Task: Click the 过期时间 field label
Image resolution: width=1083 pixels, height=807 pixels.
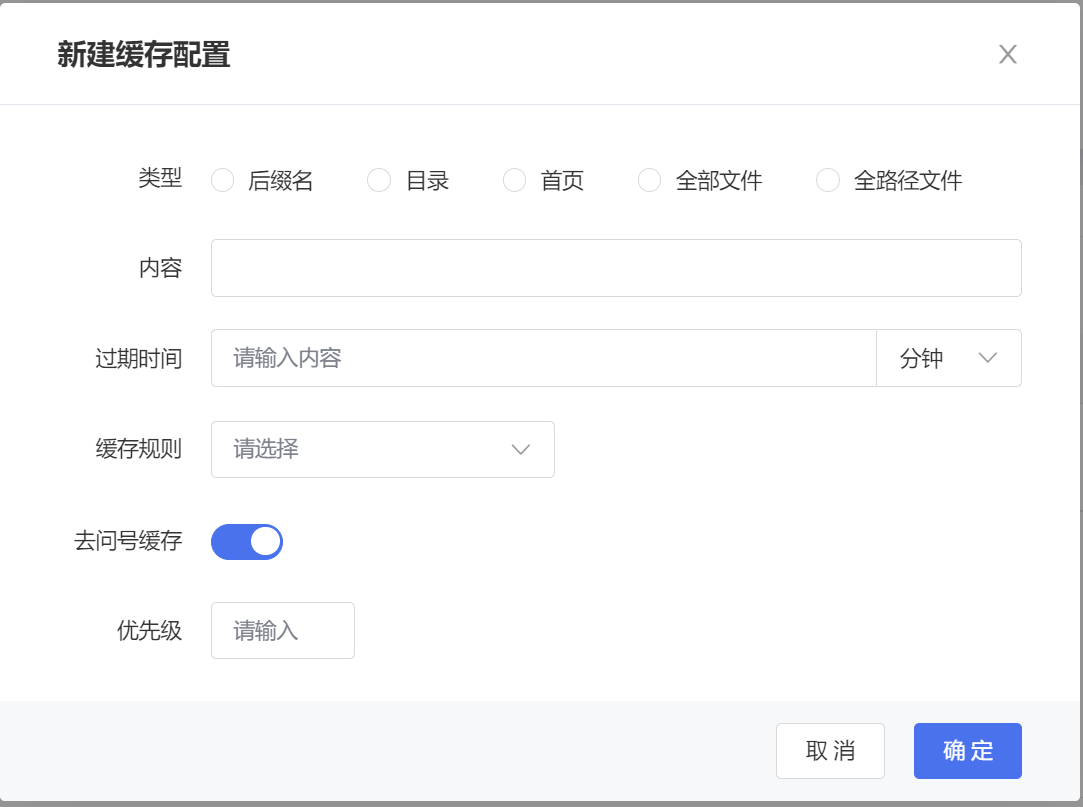Action: 138,358
